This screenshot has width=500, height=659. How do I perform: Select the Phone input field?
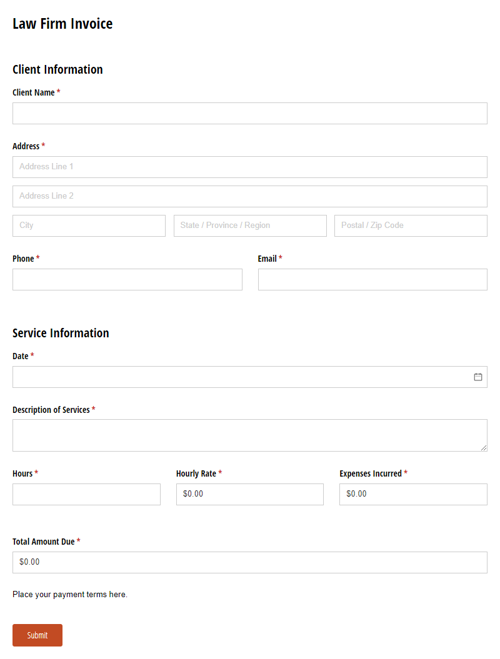[x=127, y=279]
